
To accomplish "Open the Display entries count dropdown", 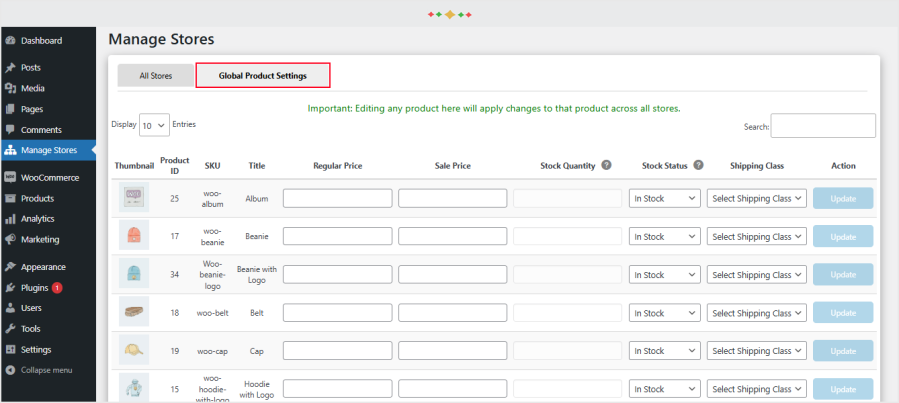I will click(x=154, y=125).
